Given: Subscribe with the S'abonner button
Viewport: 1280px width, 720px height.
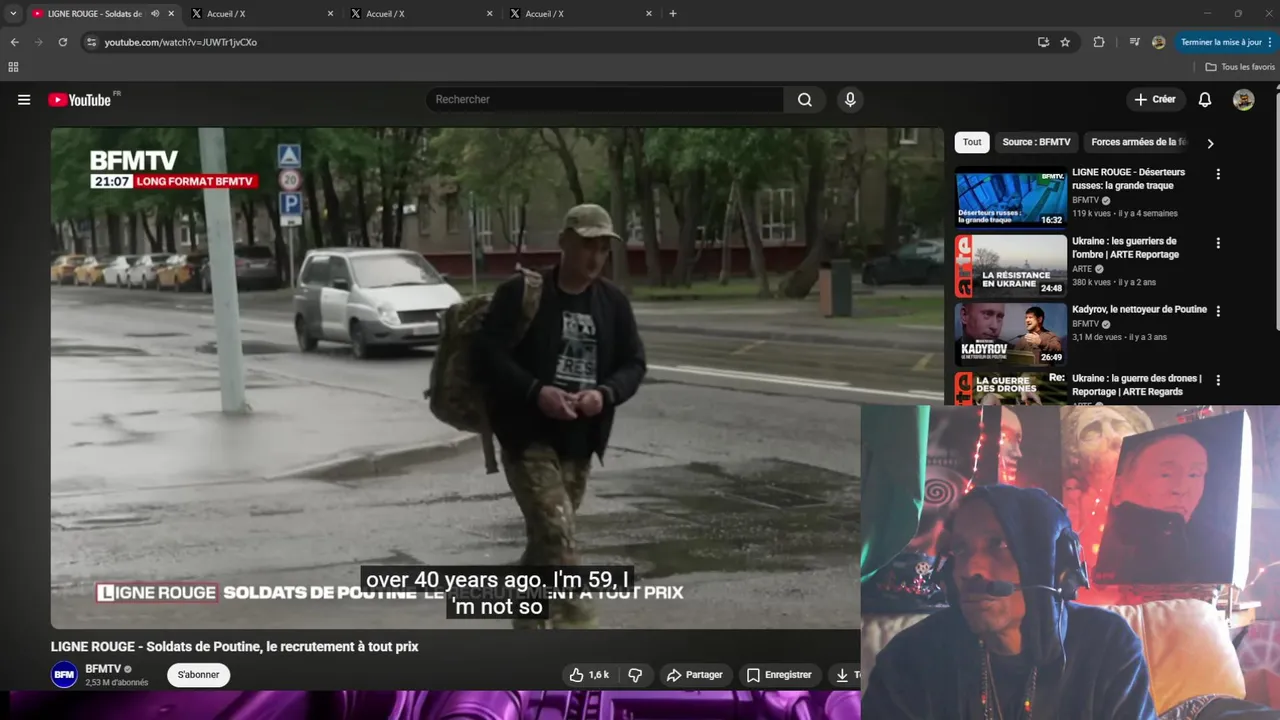Looking at the screenshot, I should (198, 675).
